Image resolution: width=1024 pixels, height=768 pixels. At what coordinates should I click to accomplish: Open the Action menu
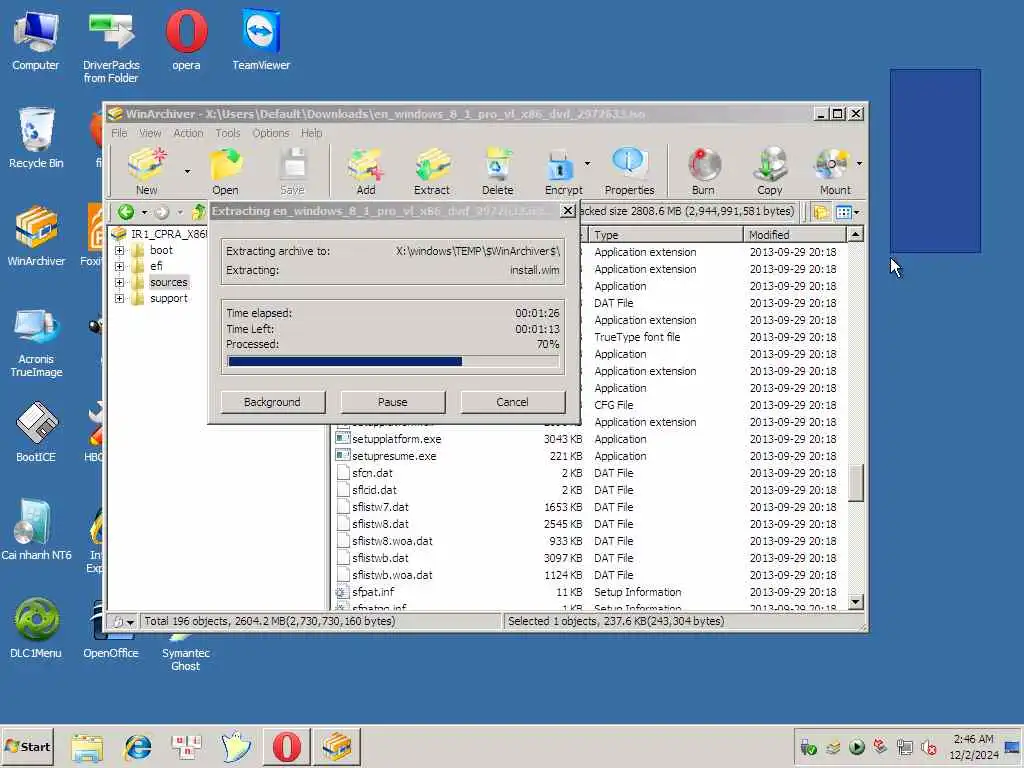[188, 133]
